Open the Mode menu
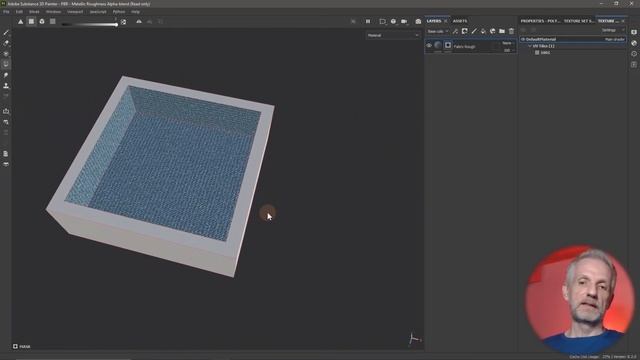This screenshot has width=640, height=360. pyautogui.click(x=34, y=12)
